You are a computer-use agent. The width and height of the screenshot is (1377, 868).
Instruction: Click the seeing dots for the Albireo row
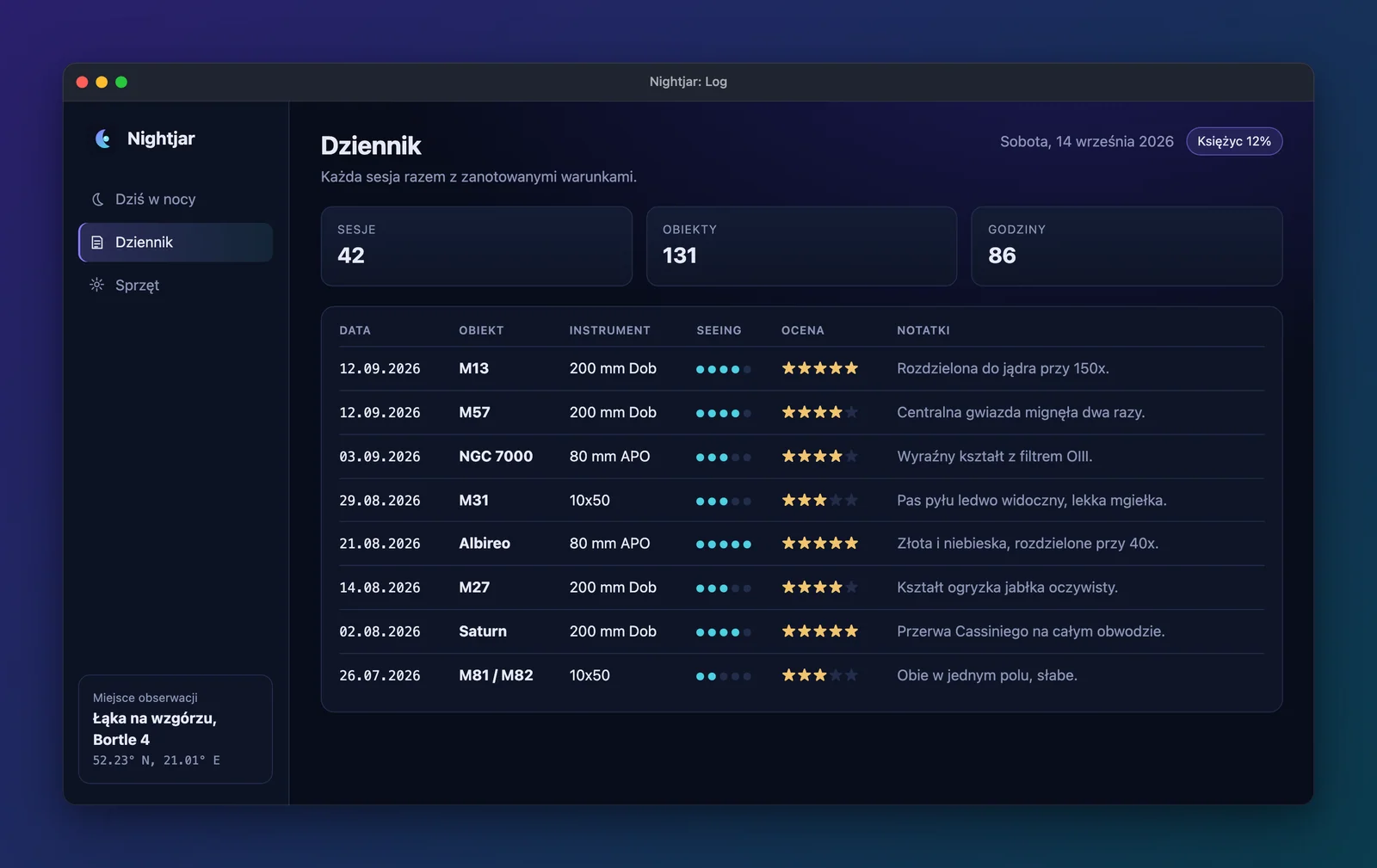pos(724,544)
